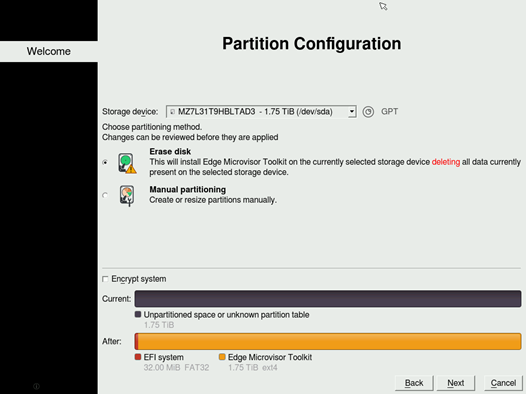Viewport: 526px width, 394px height.
Task: Enable the Encrypt system checkbox
Action: pos(105,279)
